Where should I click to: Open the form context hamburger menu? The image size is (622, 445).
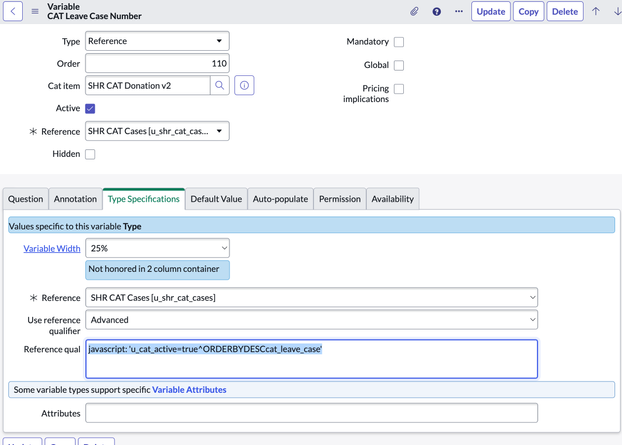pos(35,12)
